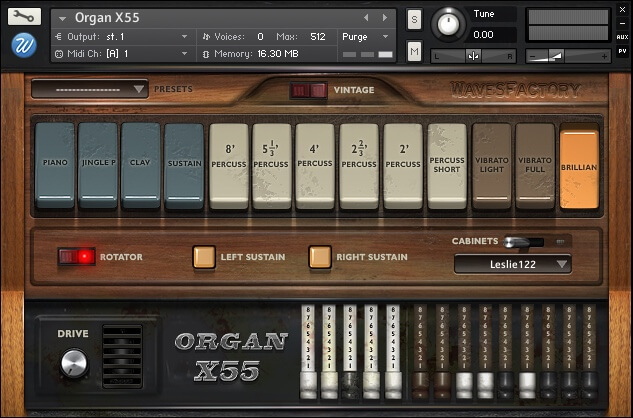Solo the instrument with the S button
Image resolution: width=633 pixels, height=418 pixels.
point(414,20)
